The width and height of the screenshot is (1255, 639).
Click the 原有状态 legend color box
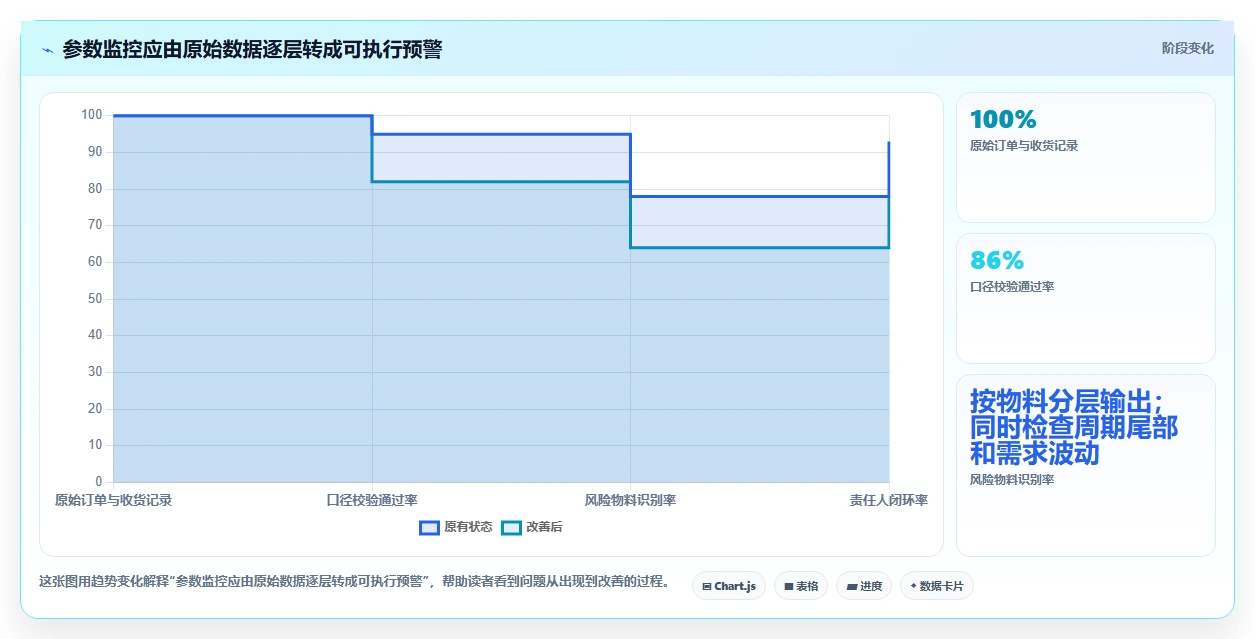(x=430, y=527)
